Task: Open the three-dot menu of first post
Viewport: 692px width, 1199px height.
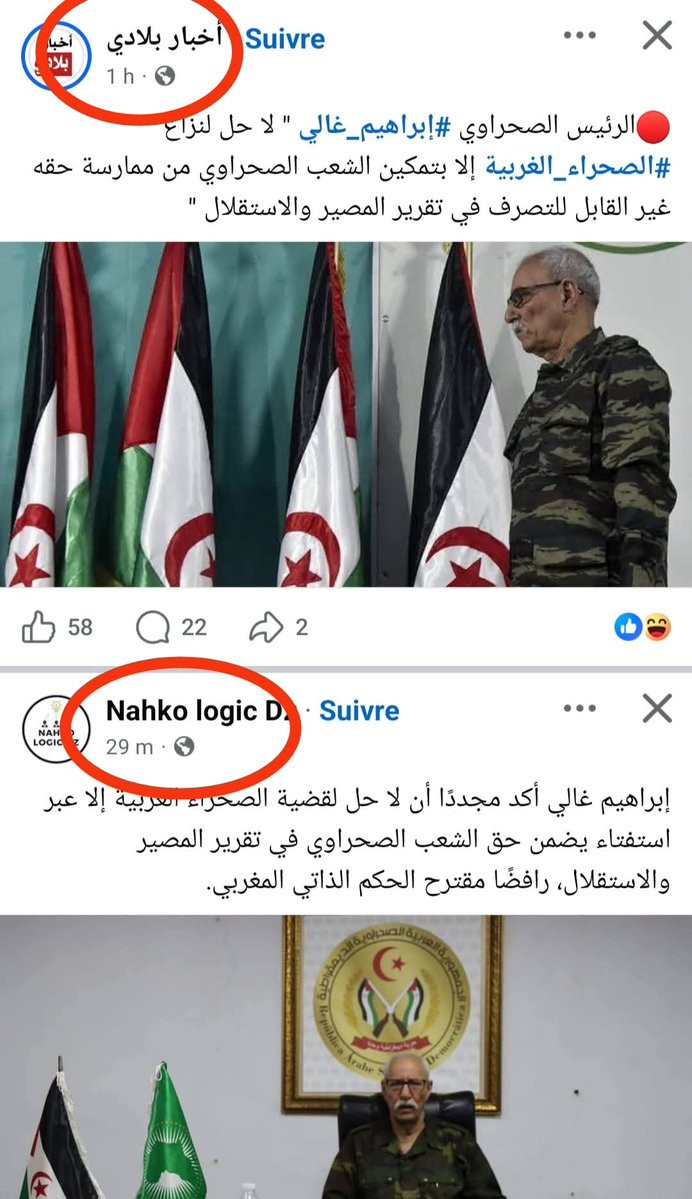Action: (579, 35)
